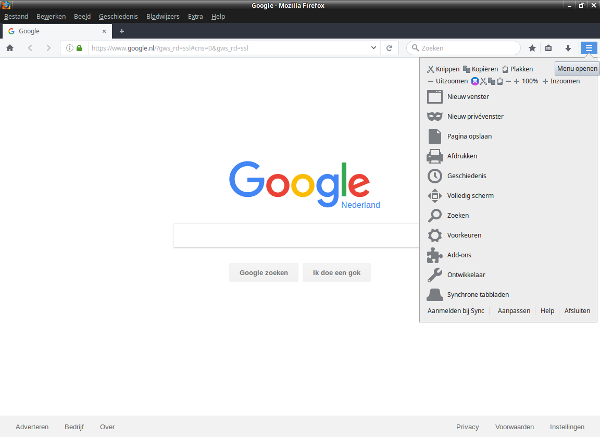Open the bookmarks list briefcase icon
600x437 pixels.
[x=548, y=48]
